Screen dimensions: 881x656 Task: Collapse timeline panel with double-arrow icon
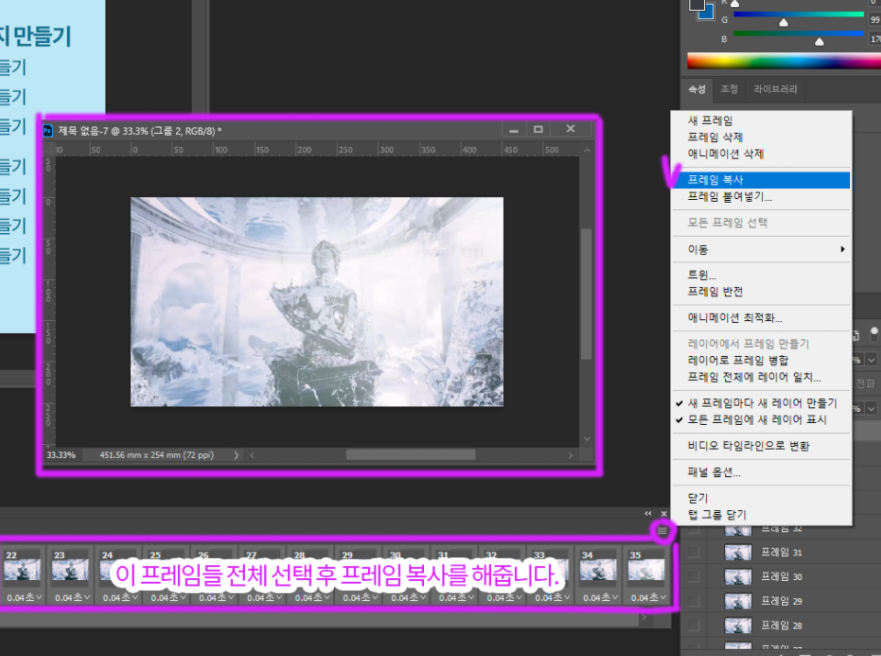tap(648, 513)
